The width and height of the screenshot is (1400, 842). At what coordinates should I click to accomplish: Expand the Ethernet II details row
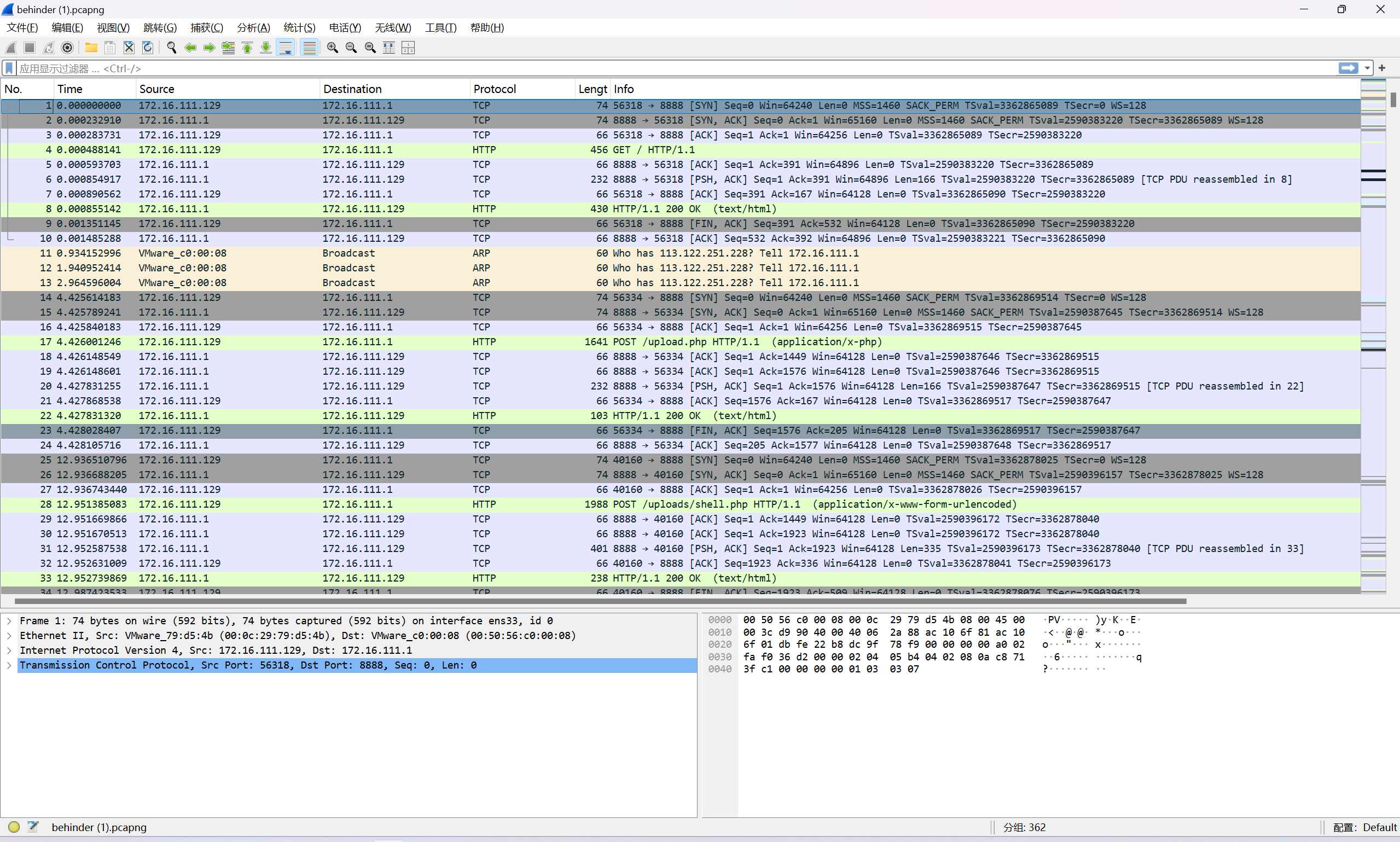9,636
